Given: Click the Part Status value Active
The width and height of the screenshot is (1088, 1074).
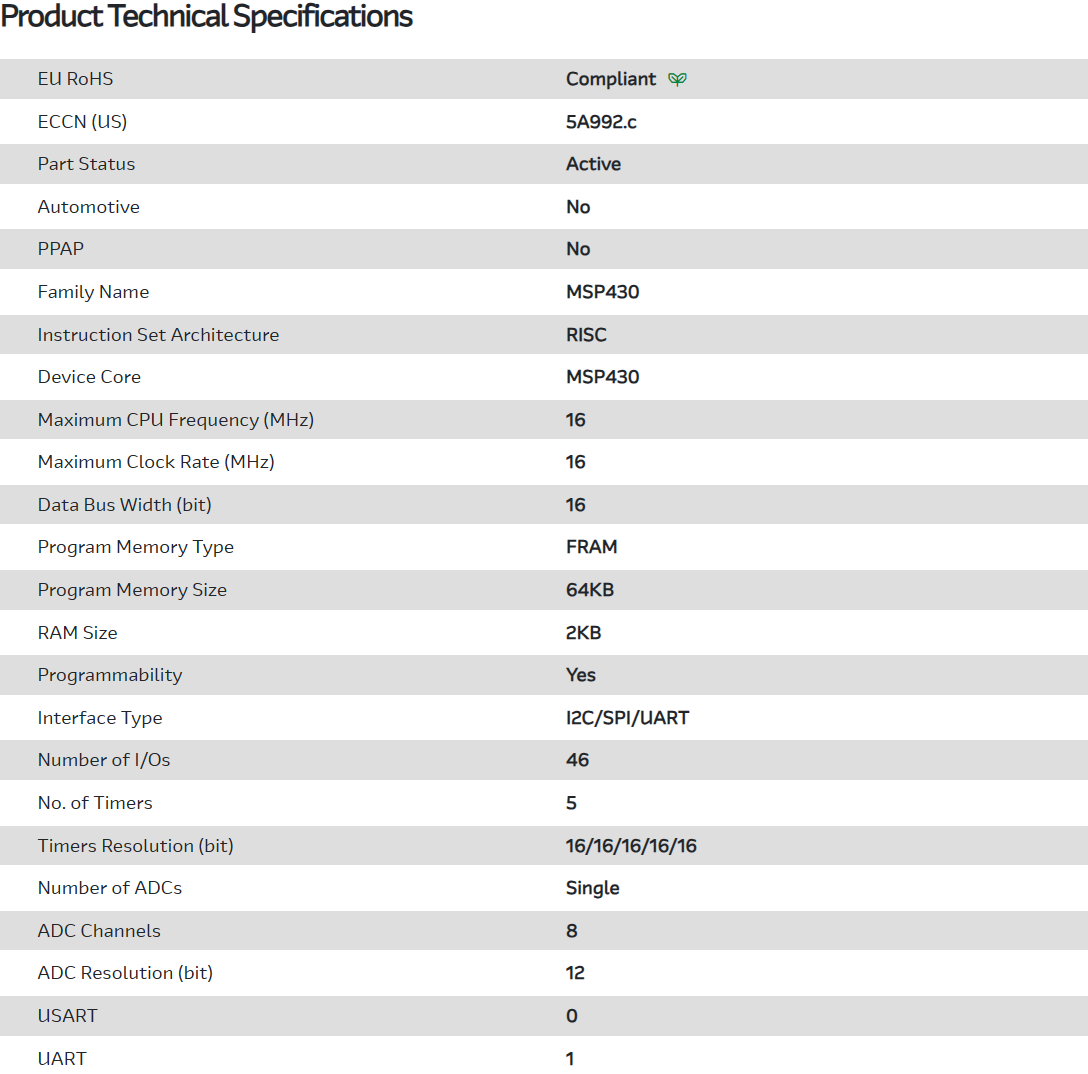Looking at the screenshot, I should pos(593,164).
